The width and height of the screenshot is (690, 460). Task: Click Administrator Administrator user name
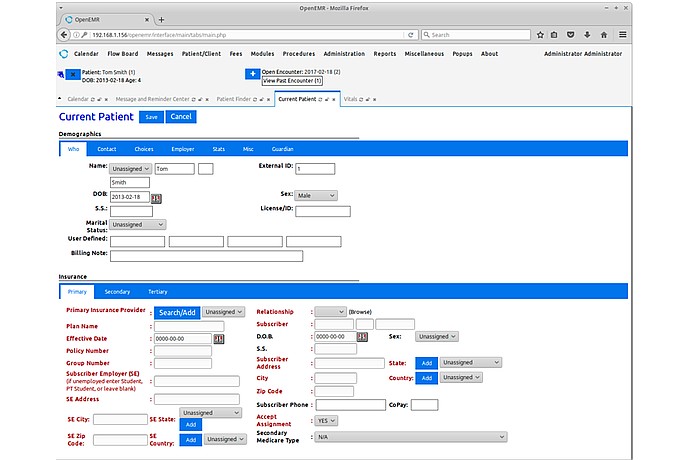(x=583, y=54)
